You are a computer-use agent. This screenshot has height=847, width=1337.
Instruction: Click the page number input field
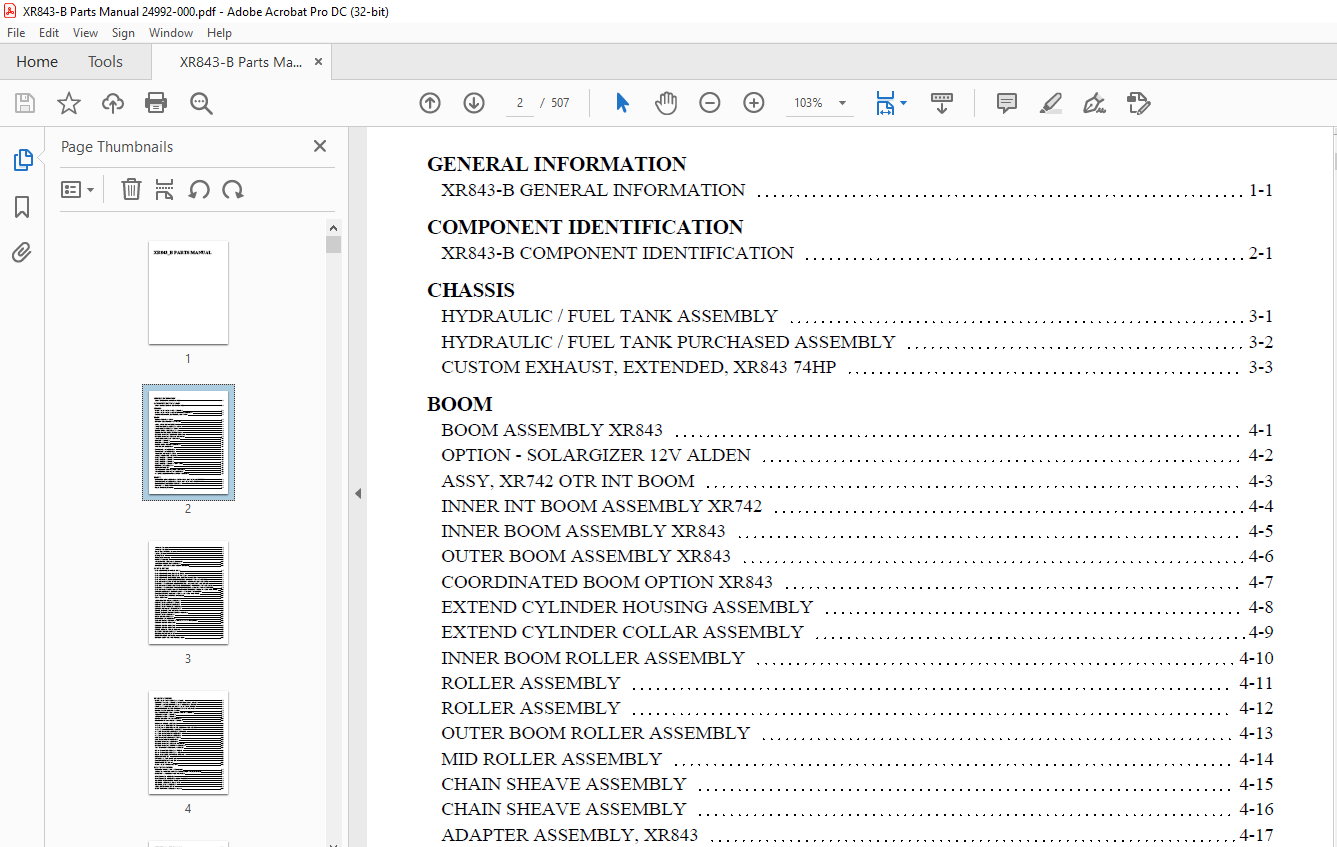[520, 103]
